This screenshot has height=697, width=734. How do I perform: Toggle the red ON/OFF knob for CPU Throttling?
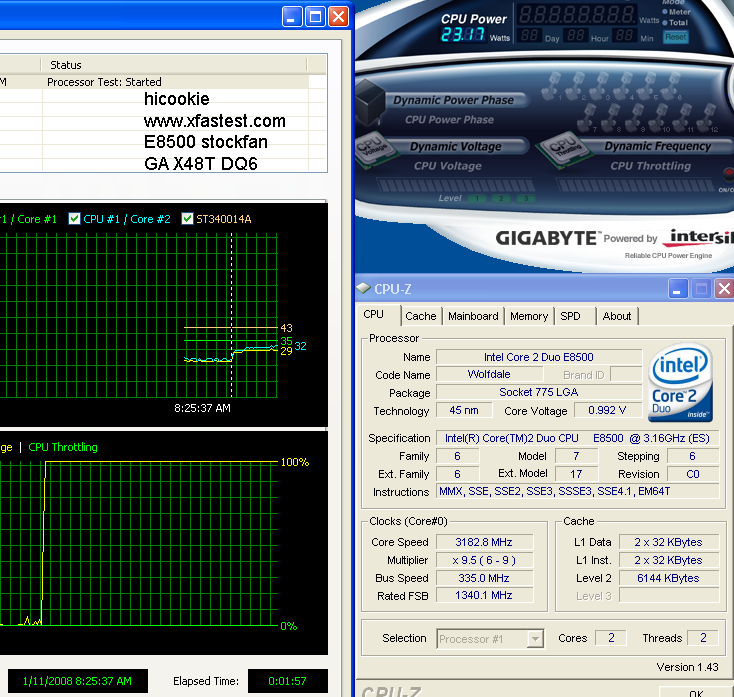pos(728,175)
